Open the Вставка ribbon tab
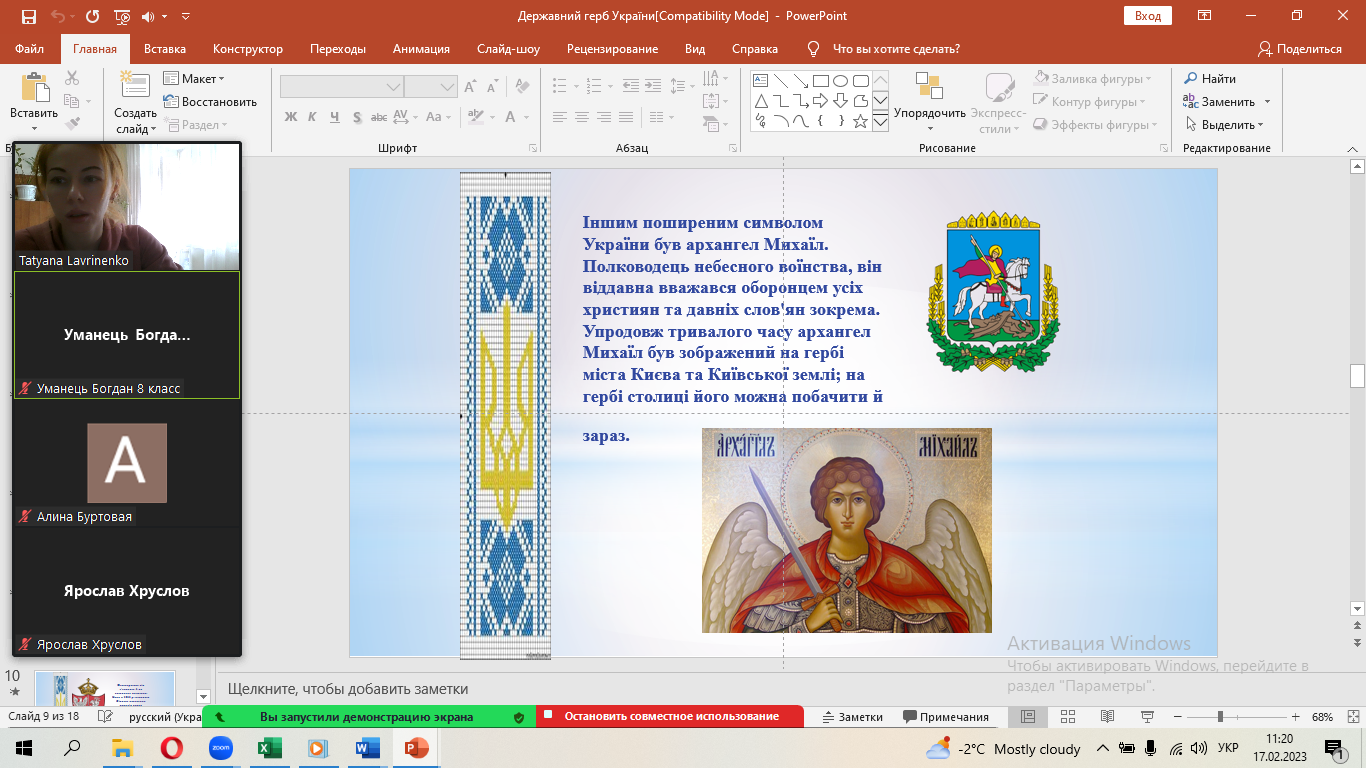The height and width of the screenshot is (768, 1366). [165, 49]
